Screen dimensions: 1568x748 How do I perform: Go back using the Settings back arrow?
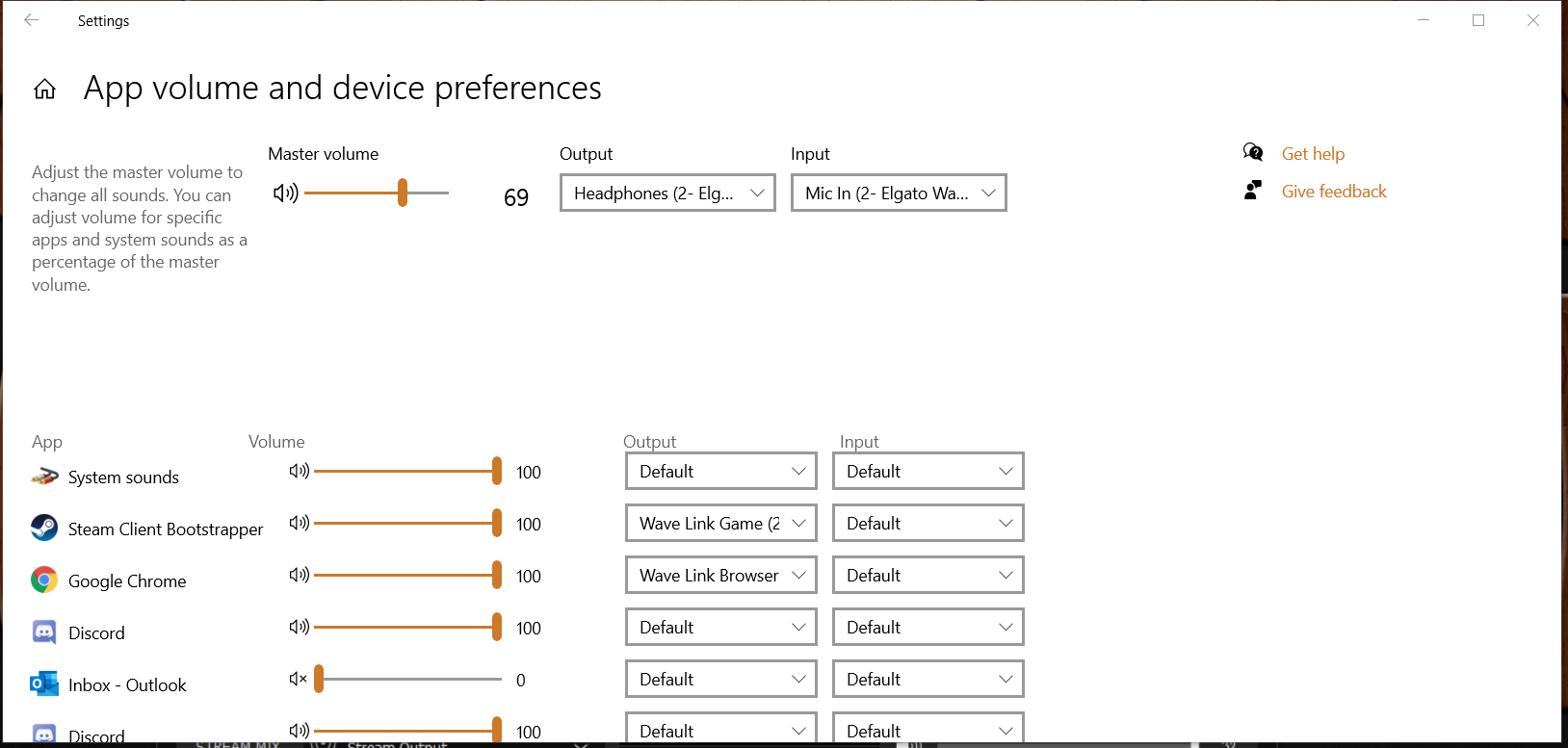pyautogui.click(x=32, y=20)
